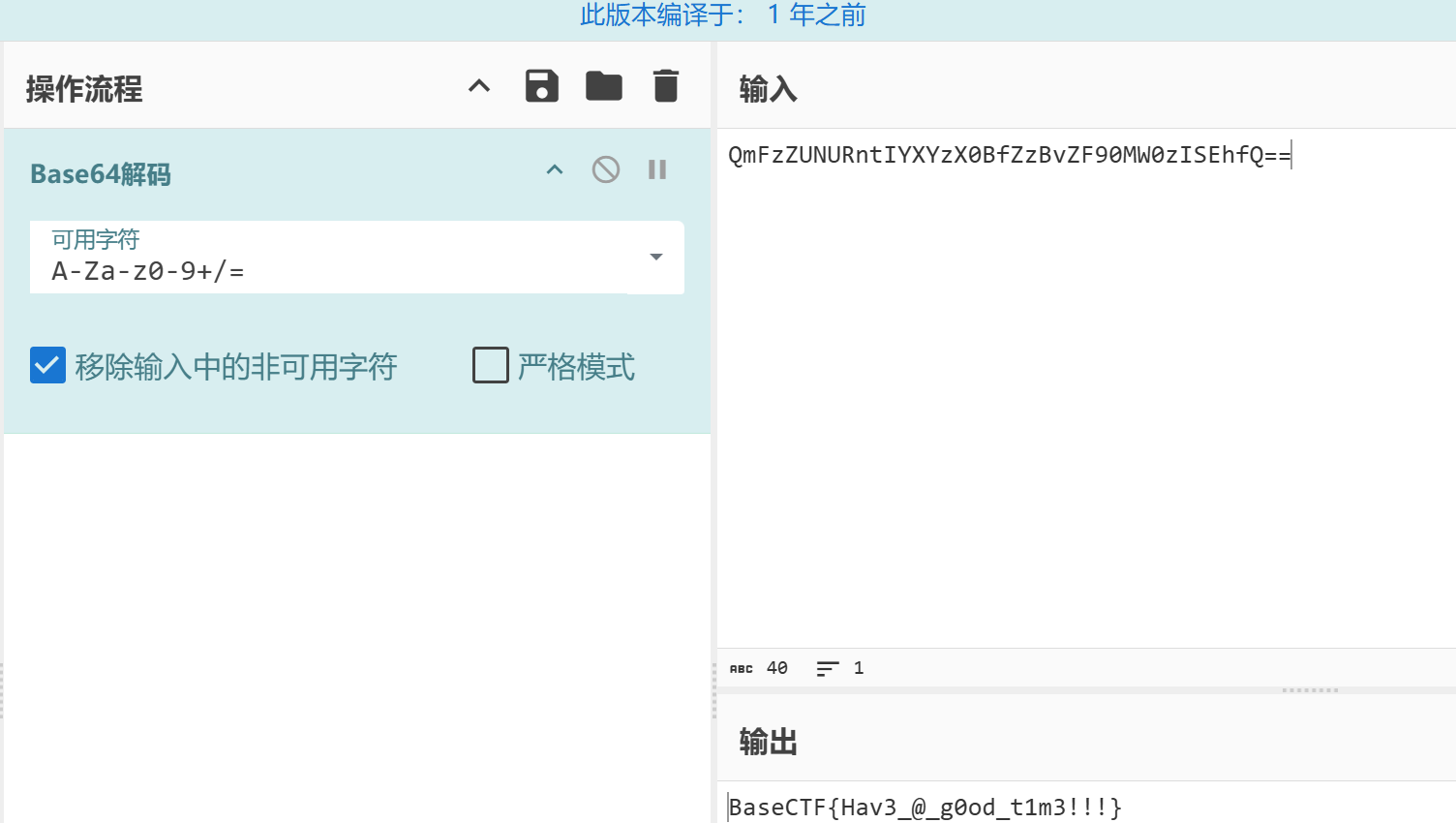Click the 操作流程 heading
The image size is (1456, 823).
coord(84,89)
